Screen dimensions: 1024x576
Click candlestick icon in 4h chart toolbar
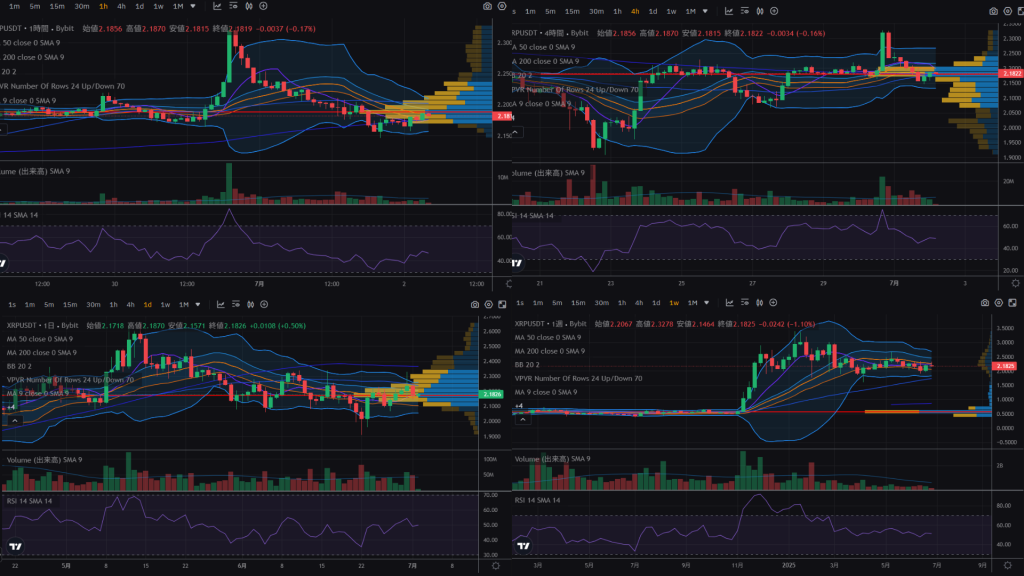pos(760,11)
